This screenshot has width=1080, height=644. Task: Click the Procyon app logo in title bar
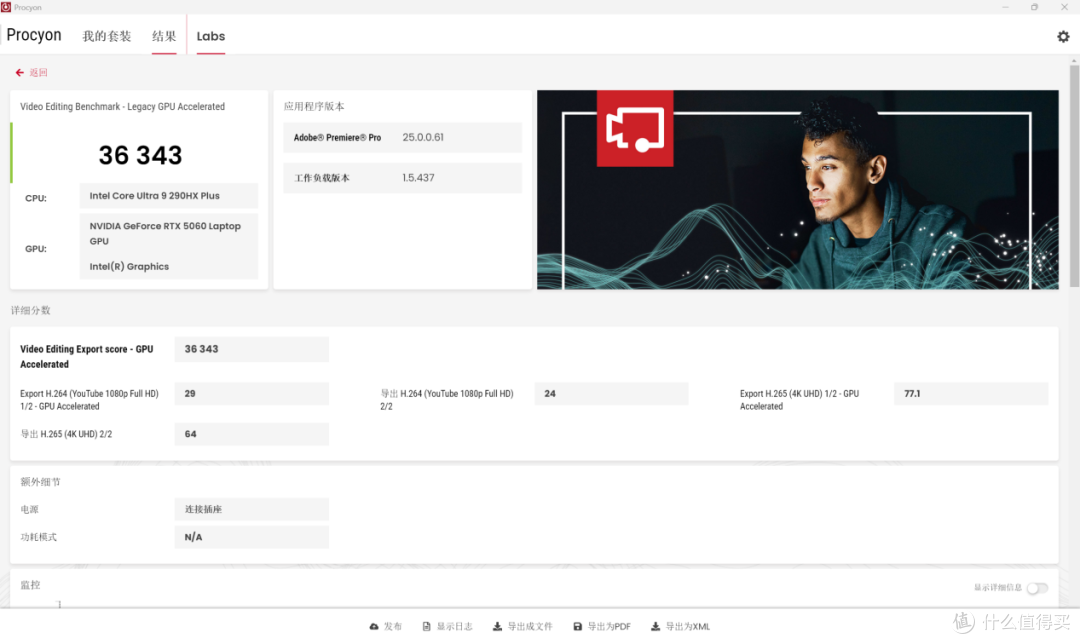coord(6,7)
